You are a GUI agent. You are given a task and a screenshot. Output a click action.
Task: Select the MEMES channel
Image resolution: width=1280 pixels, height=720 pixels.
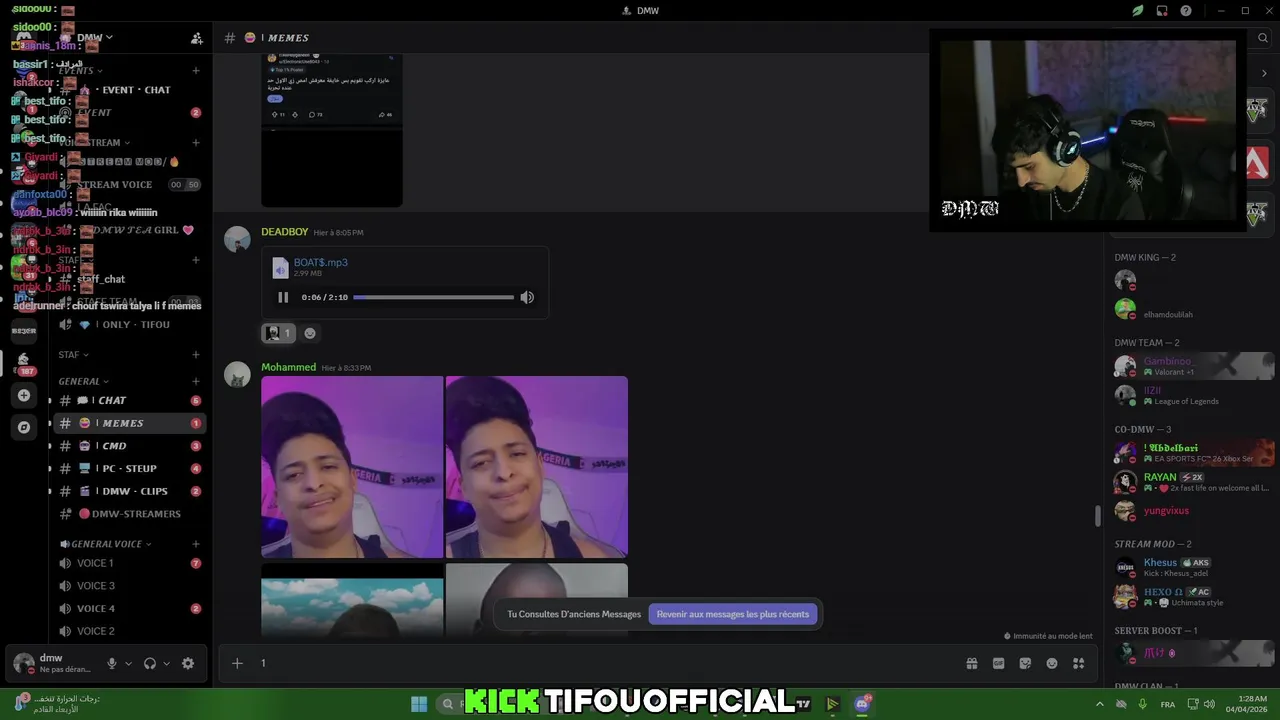(129, 423)
